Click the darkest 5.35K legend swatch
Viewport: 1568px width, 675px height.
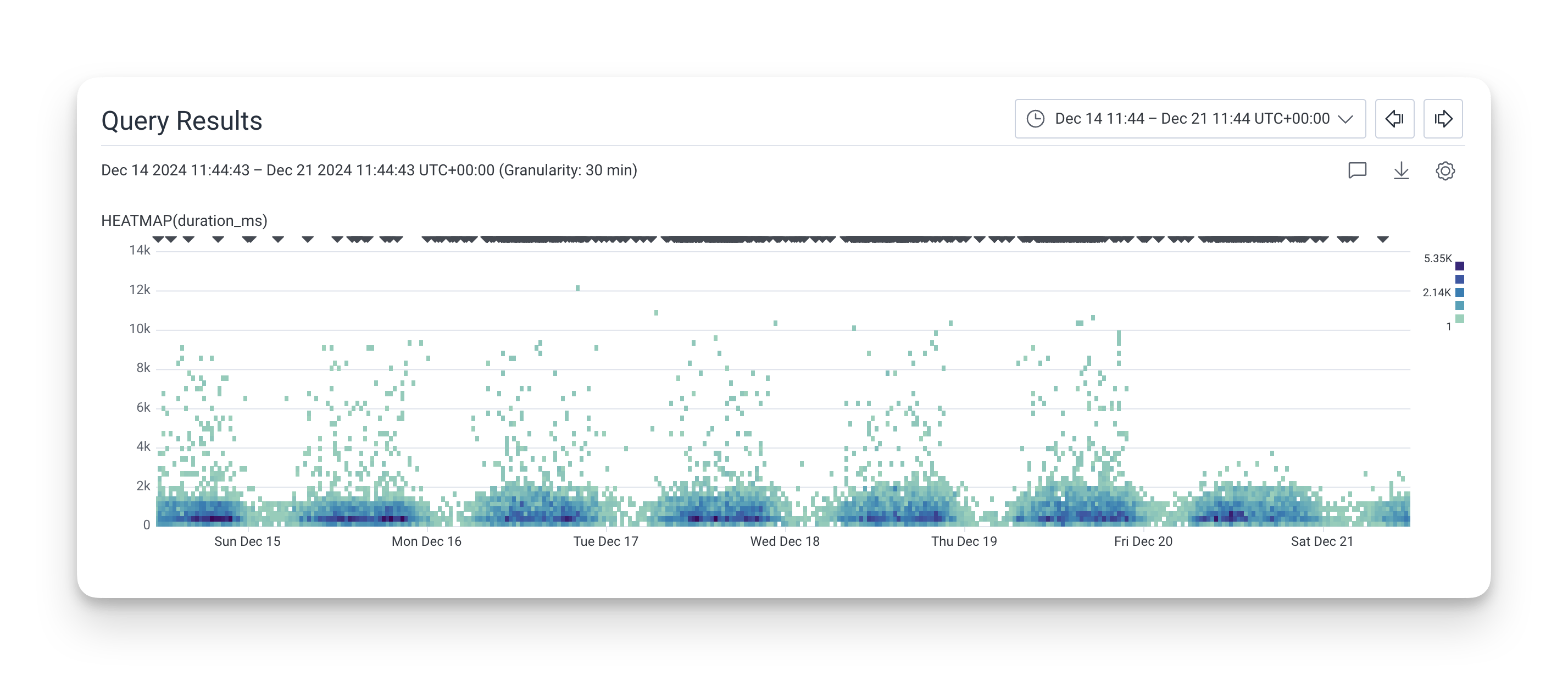[1459, 265]
